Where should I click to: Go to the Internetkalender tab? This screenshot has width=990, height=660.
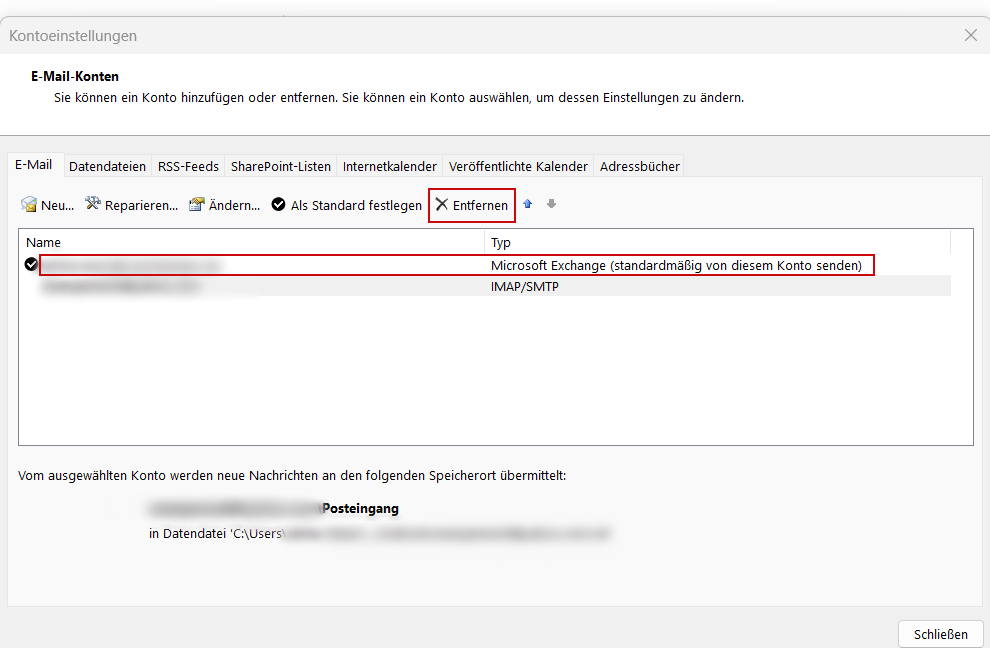[390, 166]
